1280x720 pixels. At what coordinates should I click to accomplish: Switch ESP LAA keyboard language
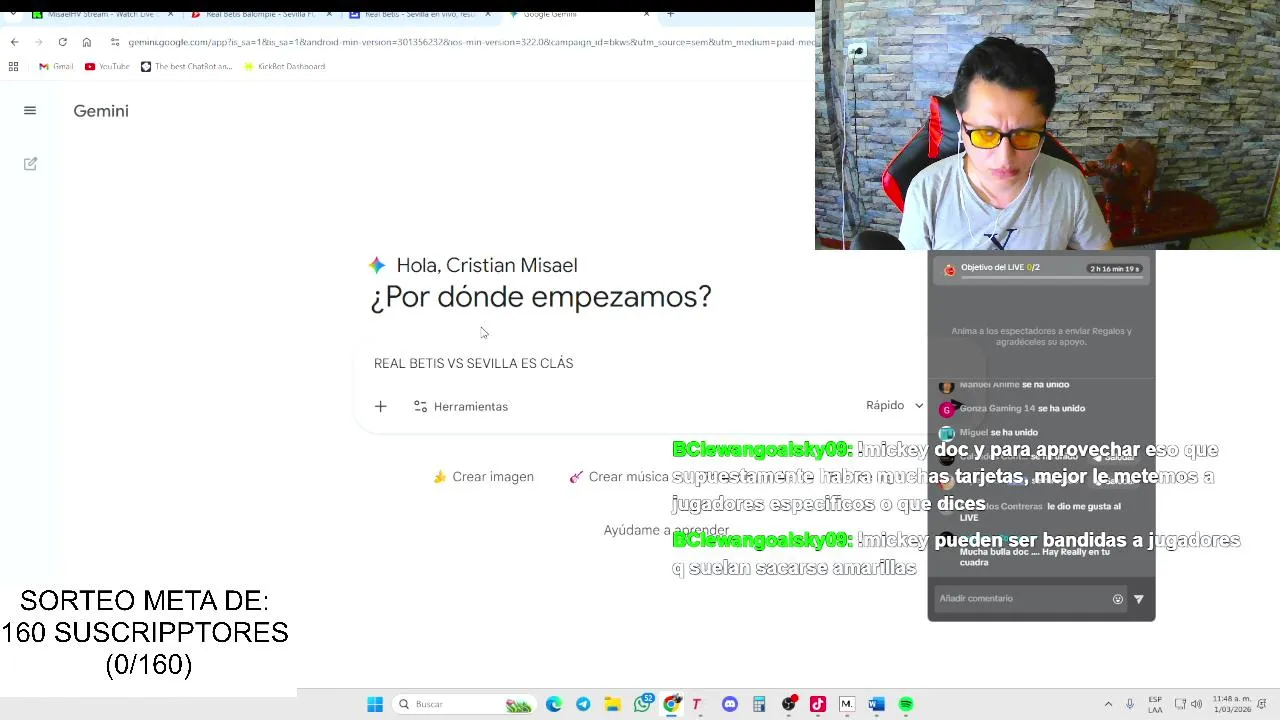point(1155,704)
